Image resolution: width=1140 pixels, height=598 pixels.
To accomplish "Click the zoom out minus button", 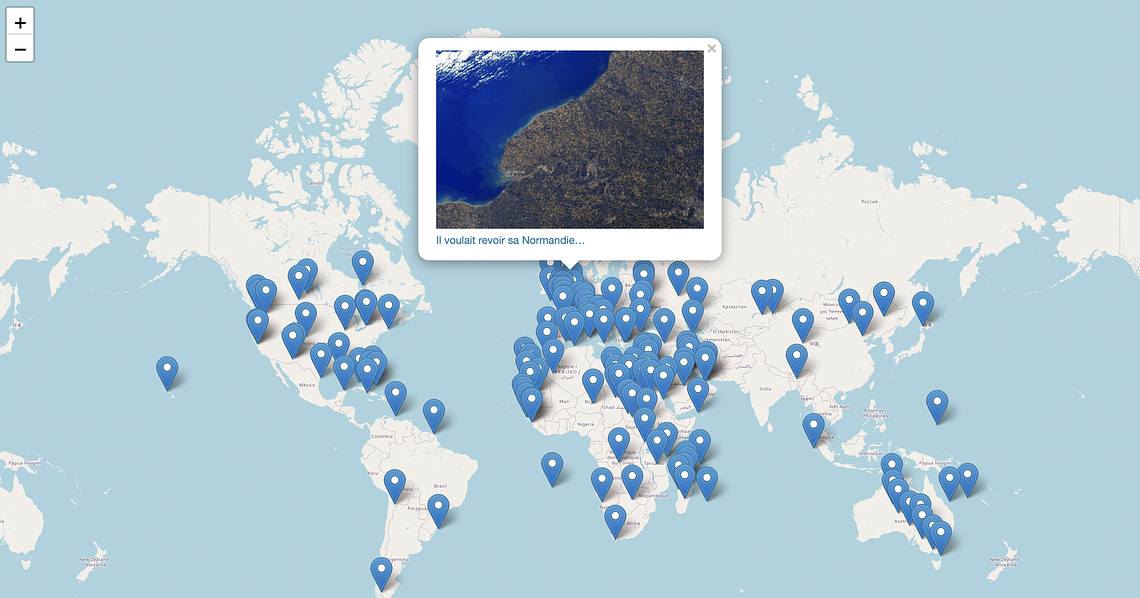I will (20, 49).
